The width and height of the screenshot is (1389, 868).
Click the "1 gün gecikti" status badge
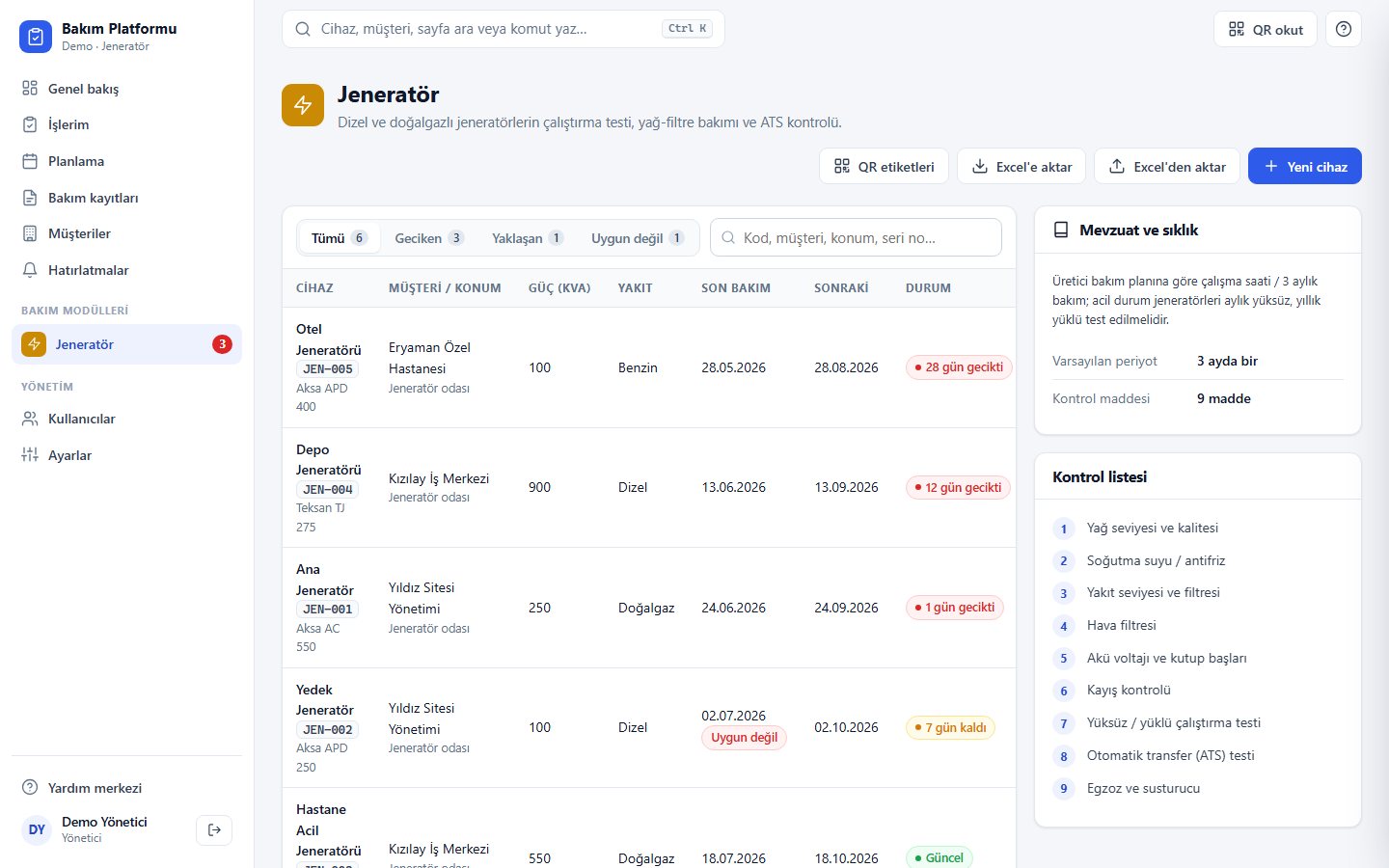[955, 608]
